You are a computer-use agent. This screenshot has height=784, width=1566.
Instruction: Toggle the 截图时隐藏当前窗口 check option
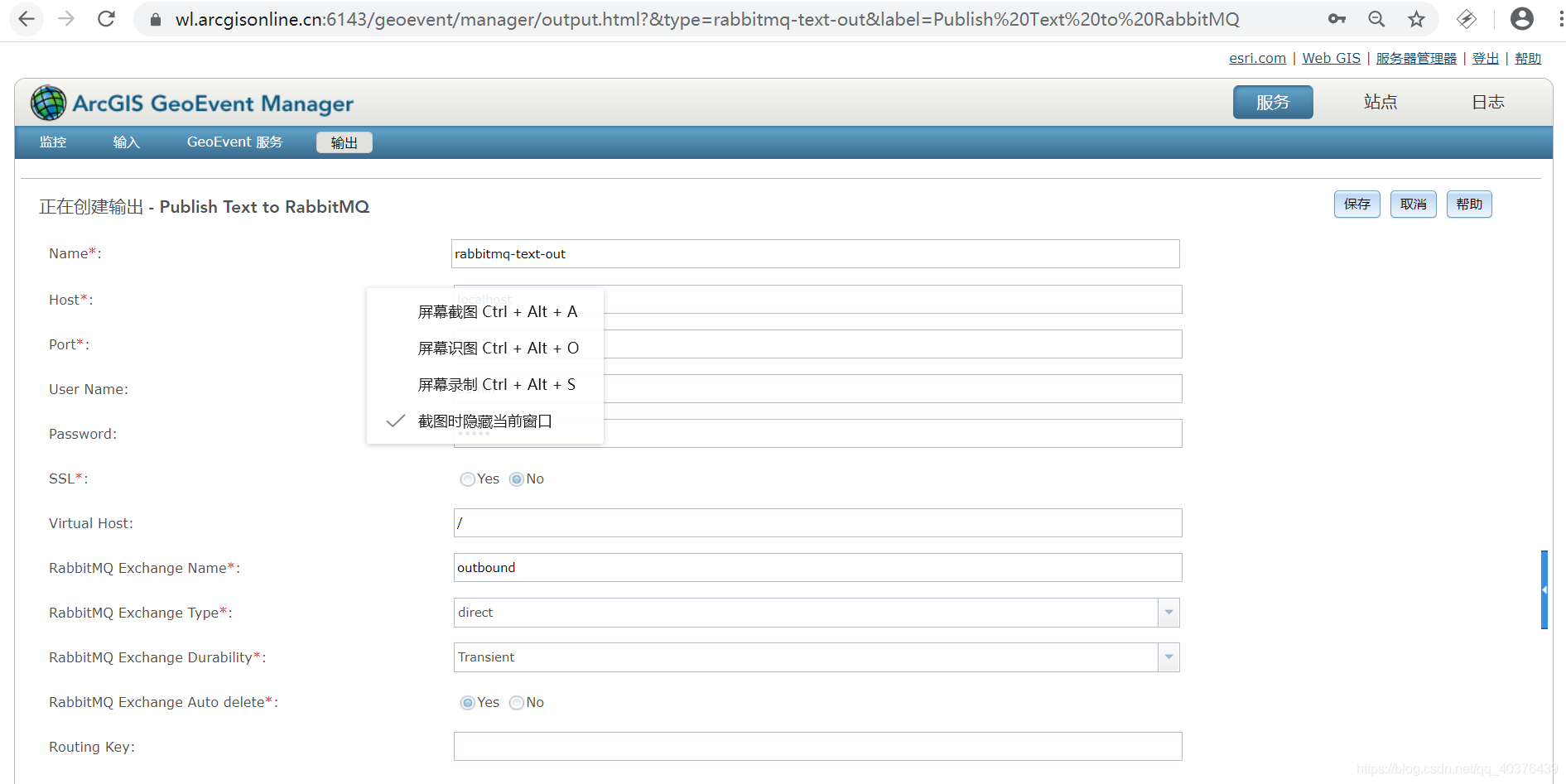coord(484,421)
